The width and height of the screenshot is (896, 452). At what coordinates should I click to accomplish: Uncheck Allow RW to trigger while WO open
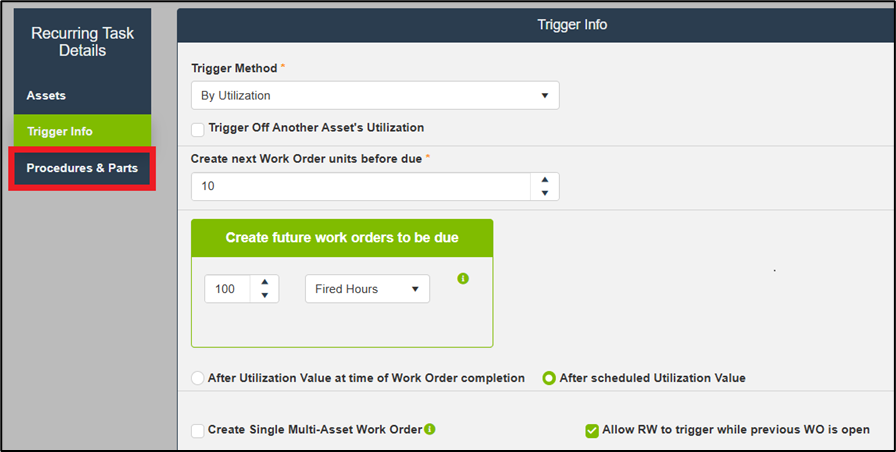tap(592, 430)
